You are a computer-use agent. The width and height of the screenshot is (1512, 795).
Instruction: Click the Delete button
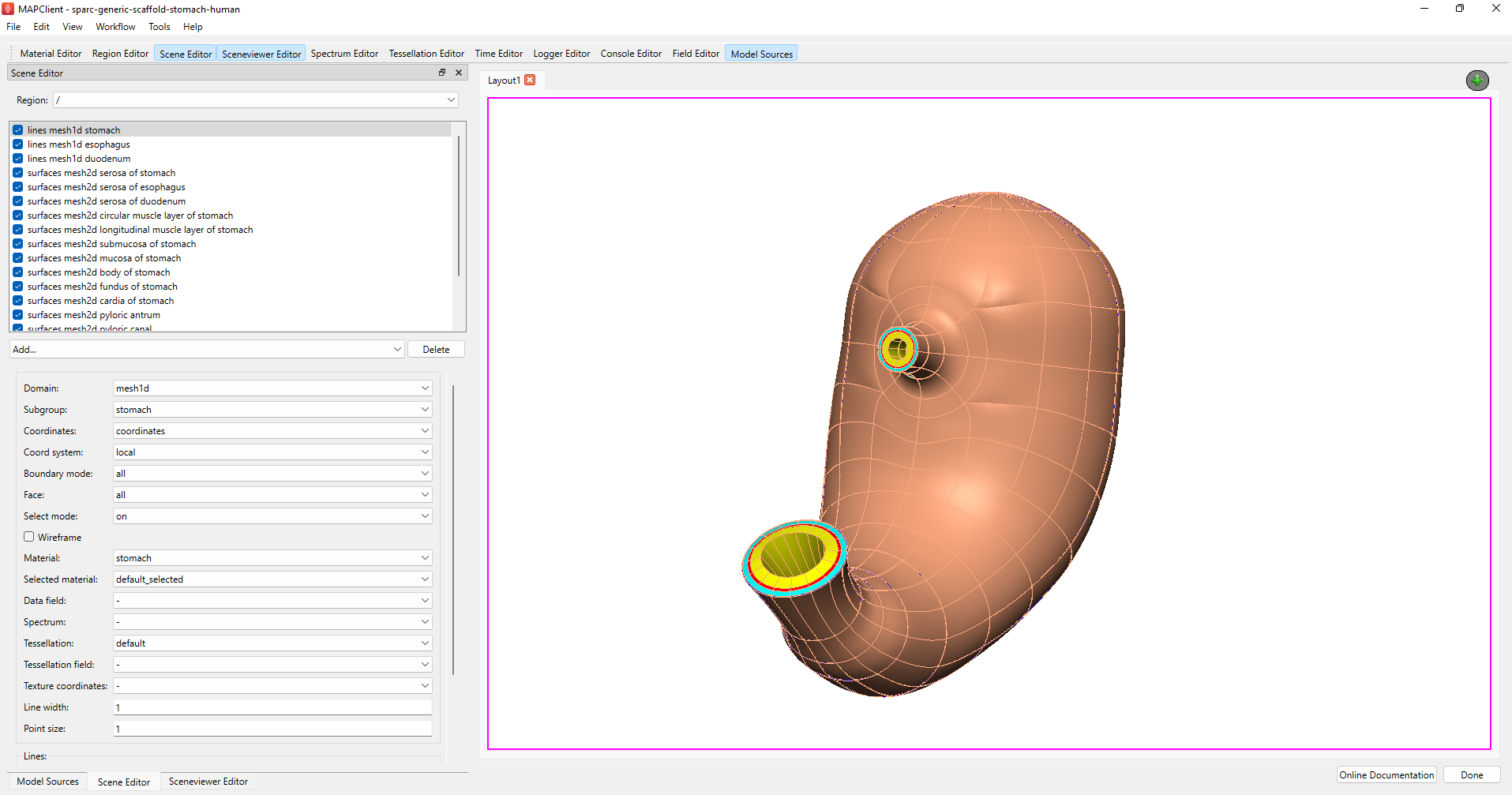[x=436, y=349]
